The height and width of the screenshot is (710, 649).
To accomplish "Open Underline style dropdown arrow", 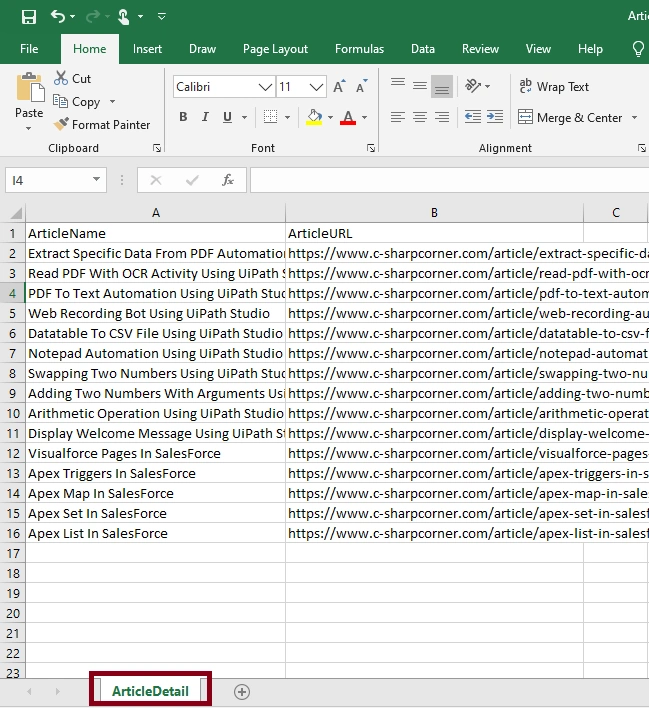I will click(x=244, y=117).
